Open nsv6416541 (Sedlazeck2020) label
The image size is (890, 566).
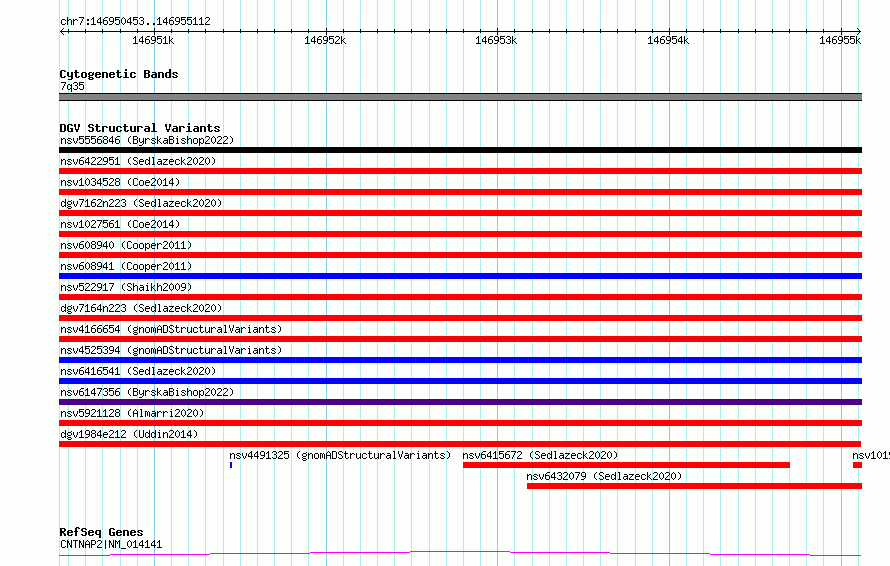(138, 371)
